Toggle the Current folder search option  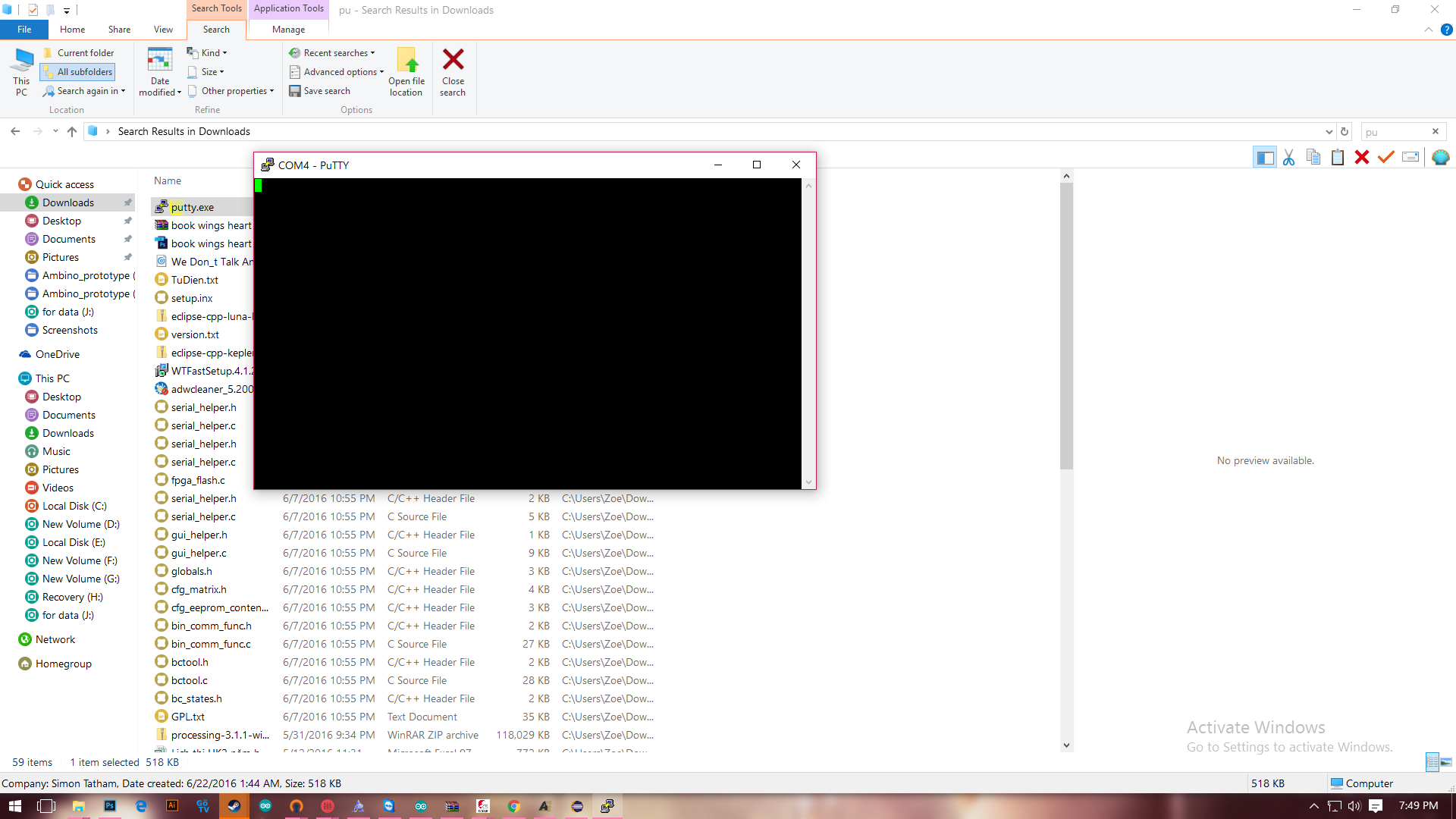(79, 53)
